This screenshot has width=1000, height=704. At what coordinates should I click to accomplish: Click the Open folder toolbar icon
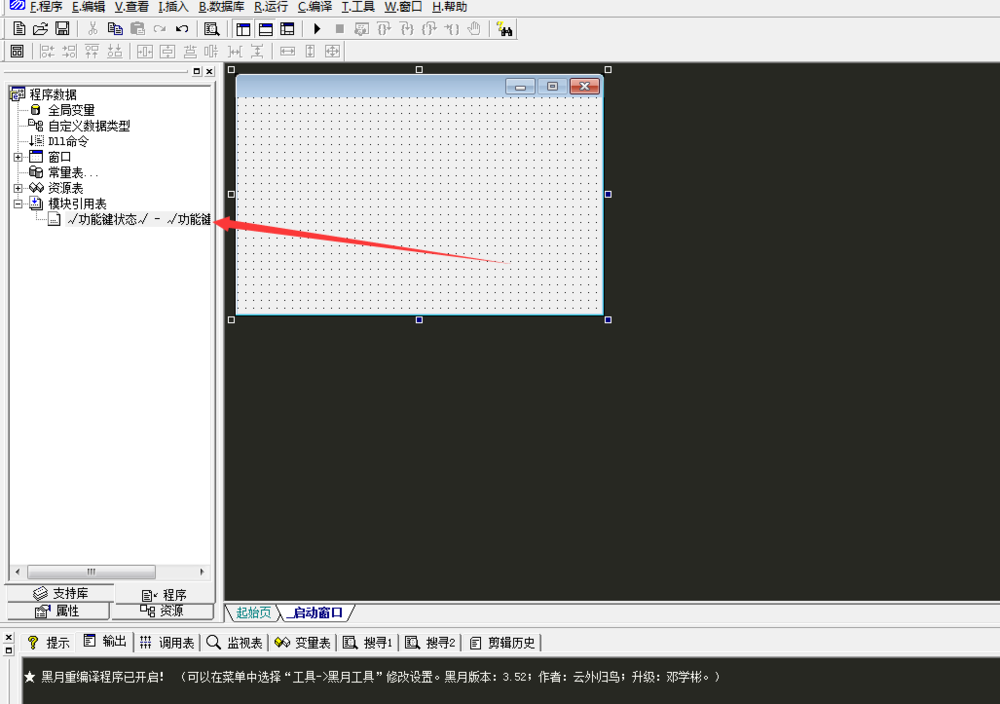[40, 29]
